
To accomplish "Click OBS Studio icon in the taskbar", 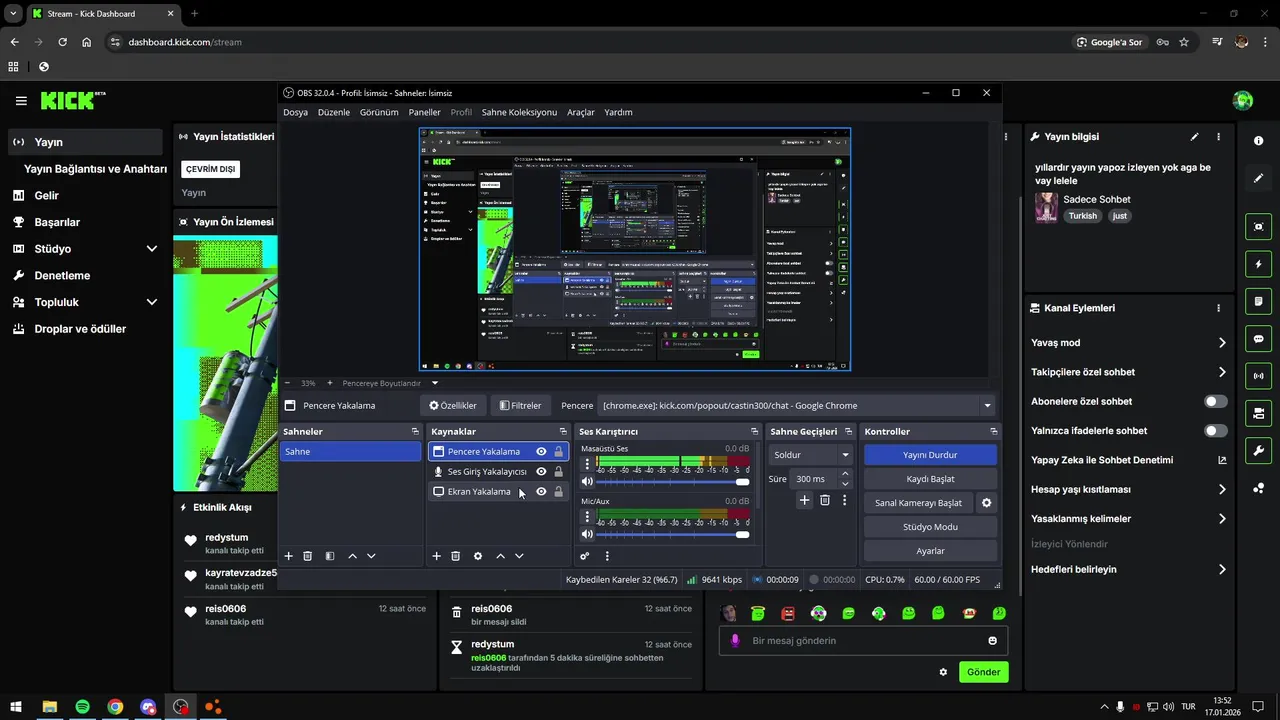I will (x=180, y=707).
